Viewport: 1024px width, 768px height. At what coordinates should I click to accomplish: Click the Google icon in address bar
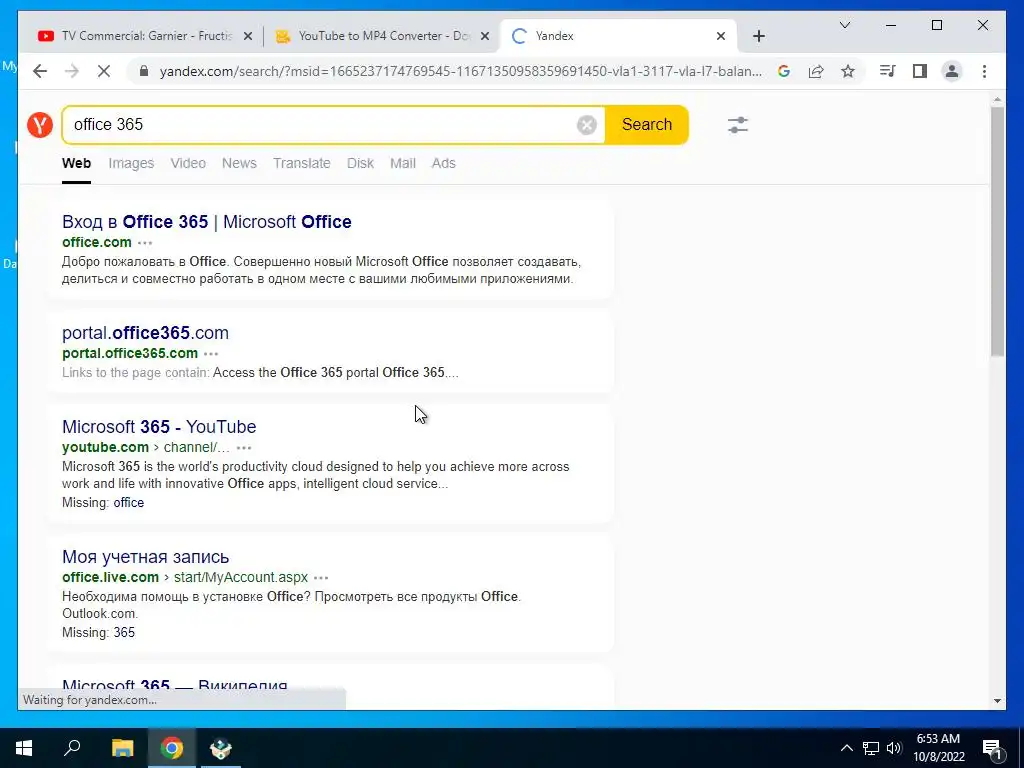pyautogui.click(x=784, y=71)
